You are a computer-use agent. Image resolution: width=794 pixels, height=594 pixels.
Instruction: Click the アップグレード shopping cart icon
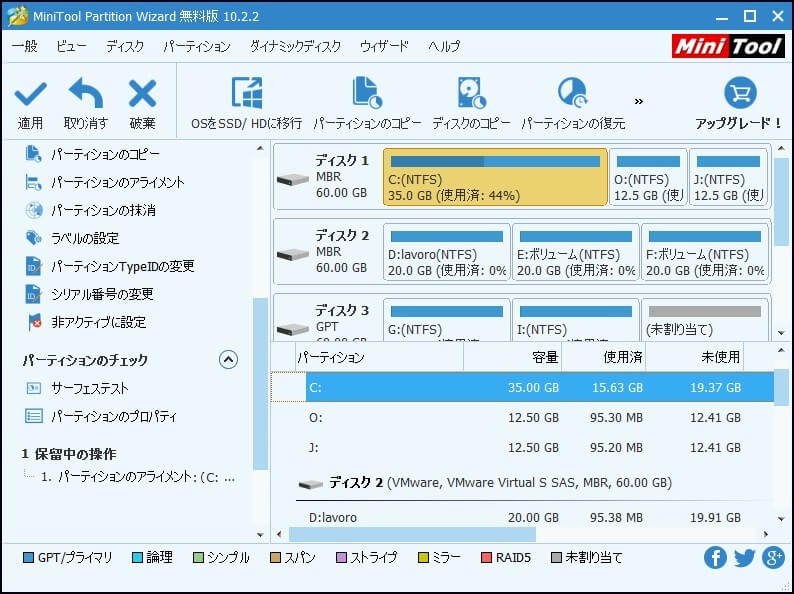point(740,93)
